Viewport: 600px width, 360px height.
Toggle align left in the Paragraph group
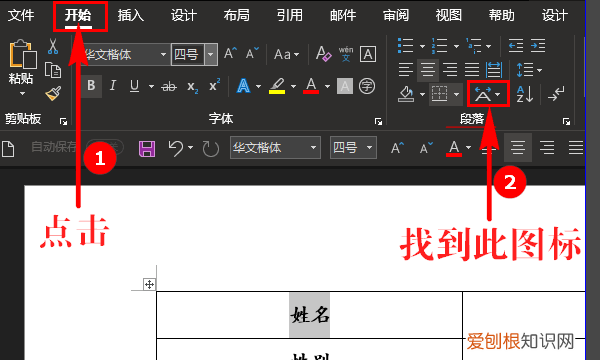(x=406, y=70)
